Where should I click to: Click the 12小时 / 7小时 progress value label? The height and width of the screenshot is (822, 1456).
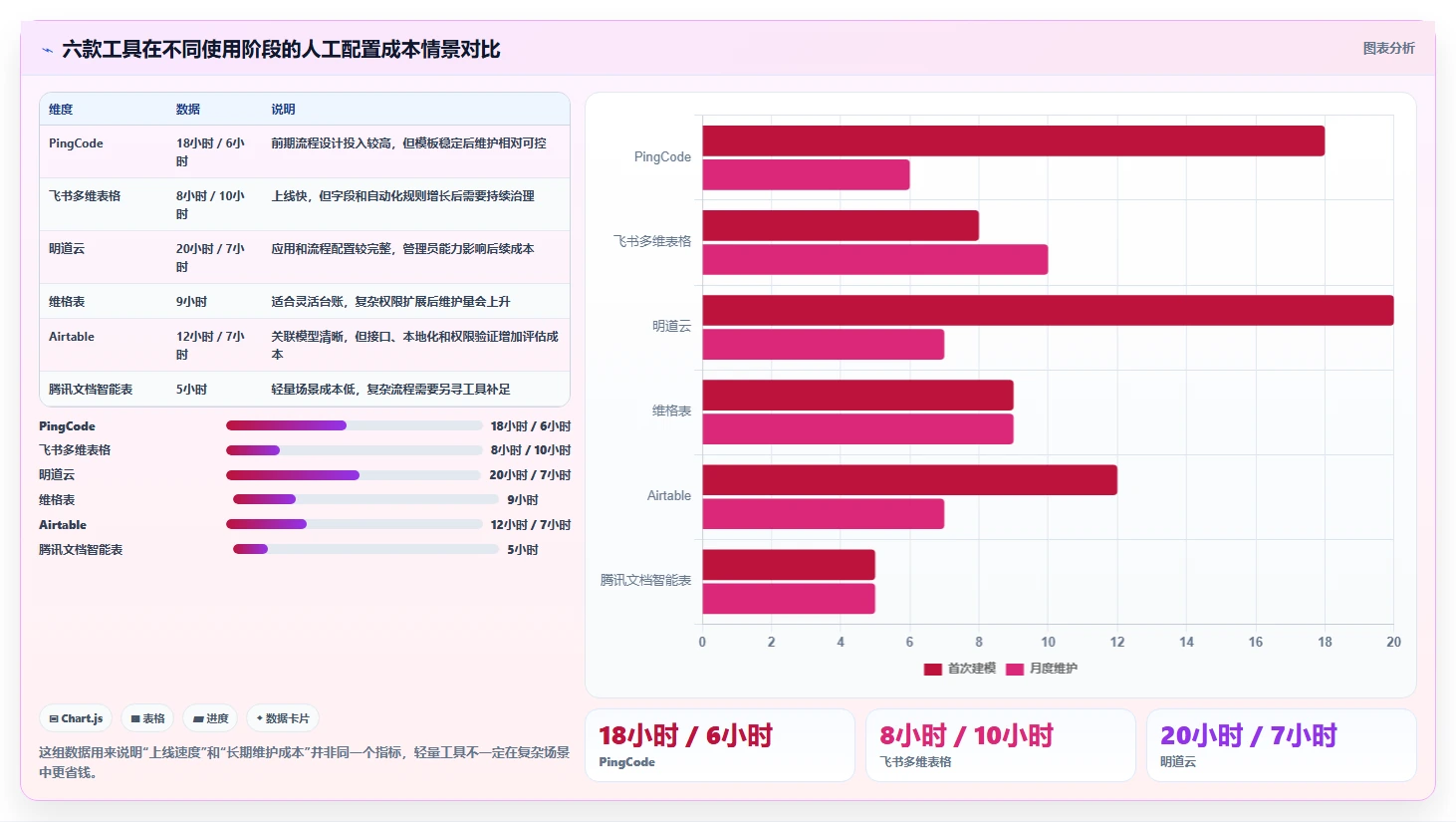[531, 525]
